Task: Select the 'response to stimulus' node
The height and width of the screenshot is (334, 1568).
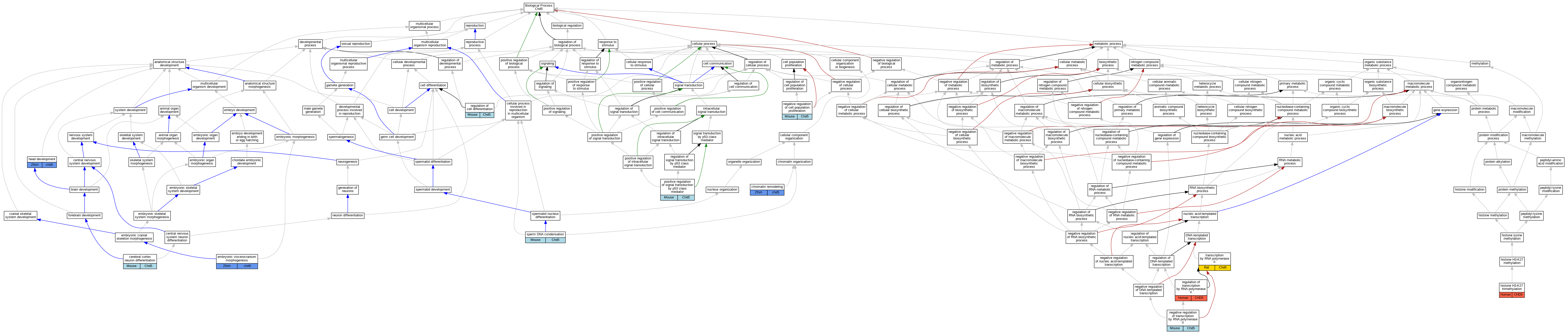Action: 608,44
